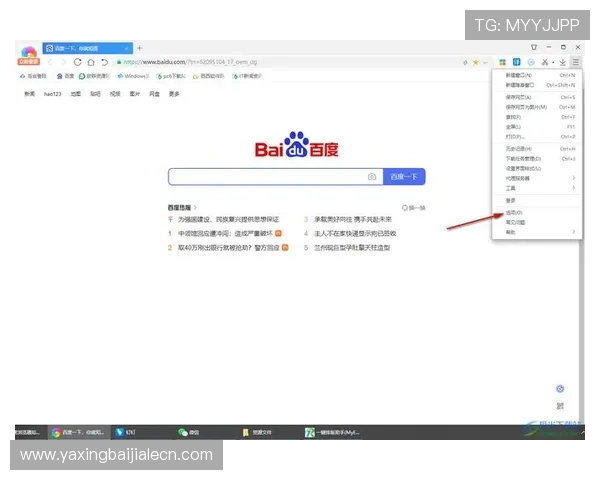
Task: Click the skin shirt icon in title bar
Action: [534, 47]
